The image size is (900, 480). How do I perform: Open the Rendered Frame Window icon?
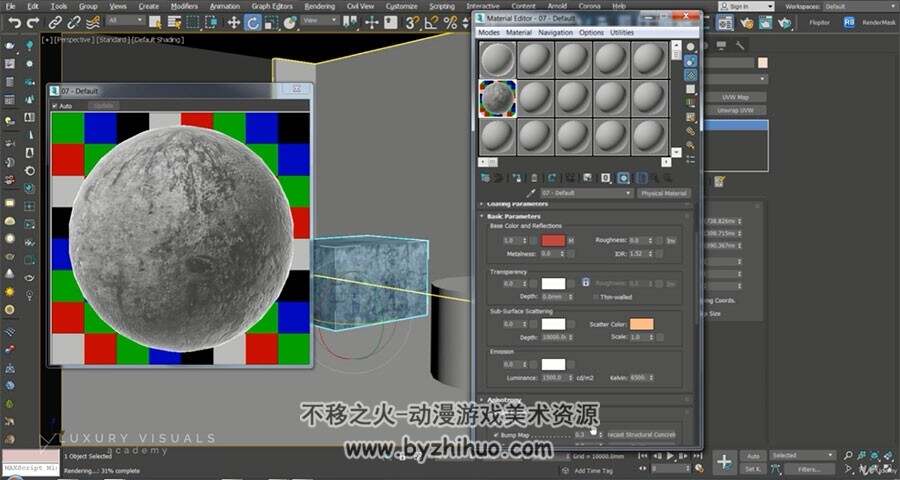pyautogui.click(x=765, y=23)
